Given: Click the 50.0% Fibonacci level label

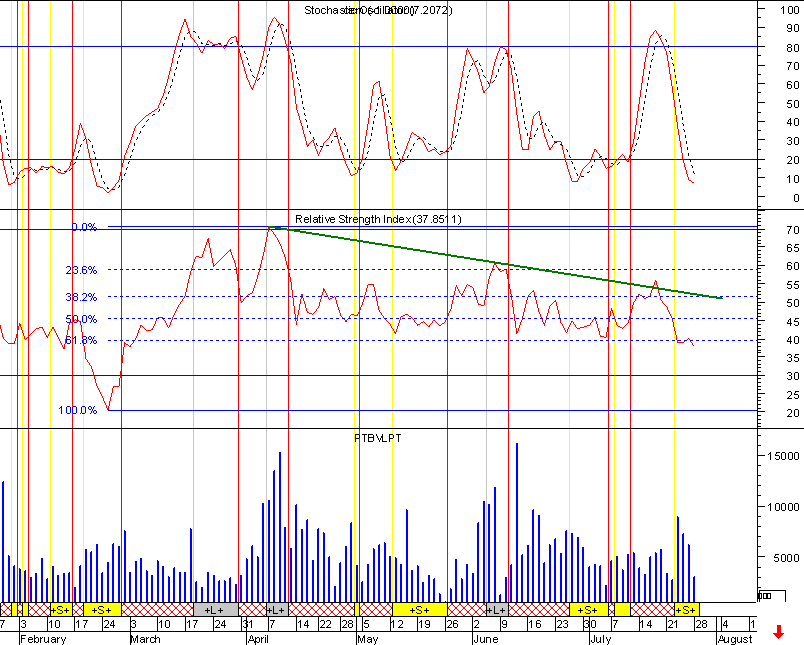Looking at the screenshot, I should [x=81, y=319].
